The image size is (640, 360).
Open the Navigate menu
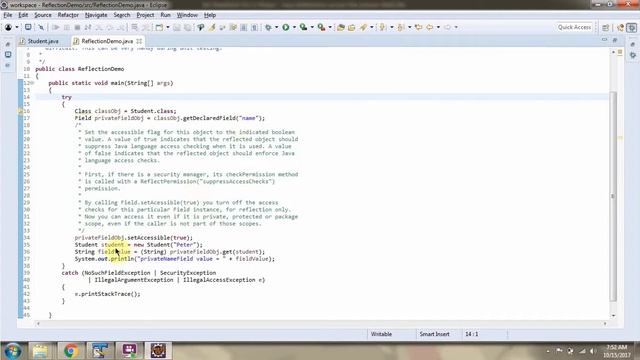[x=96, y=15]
